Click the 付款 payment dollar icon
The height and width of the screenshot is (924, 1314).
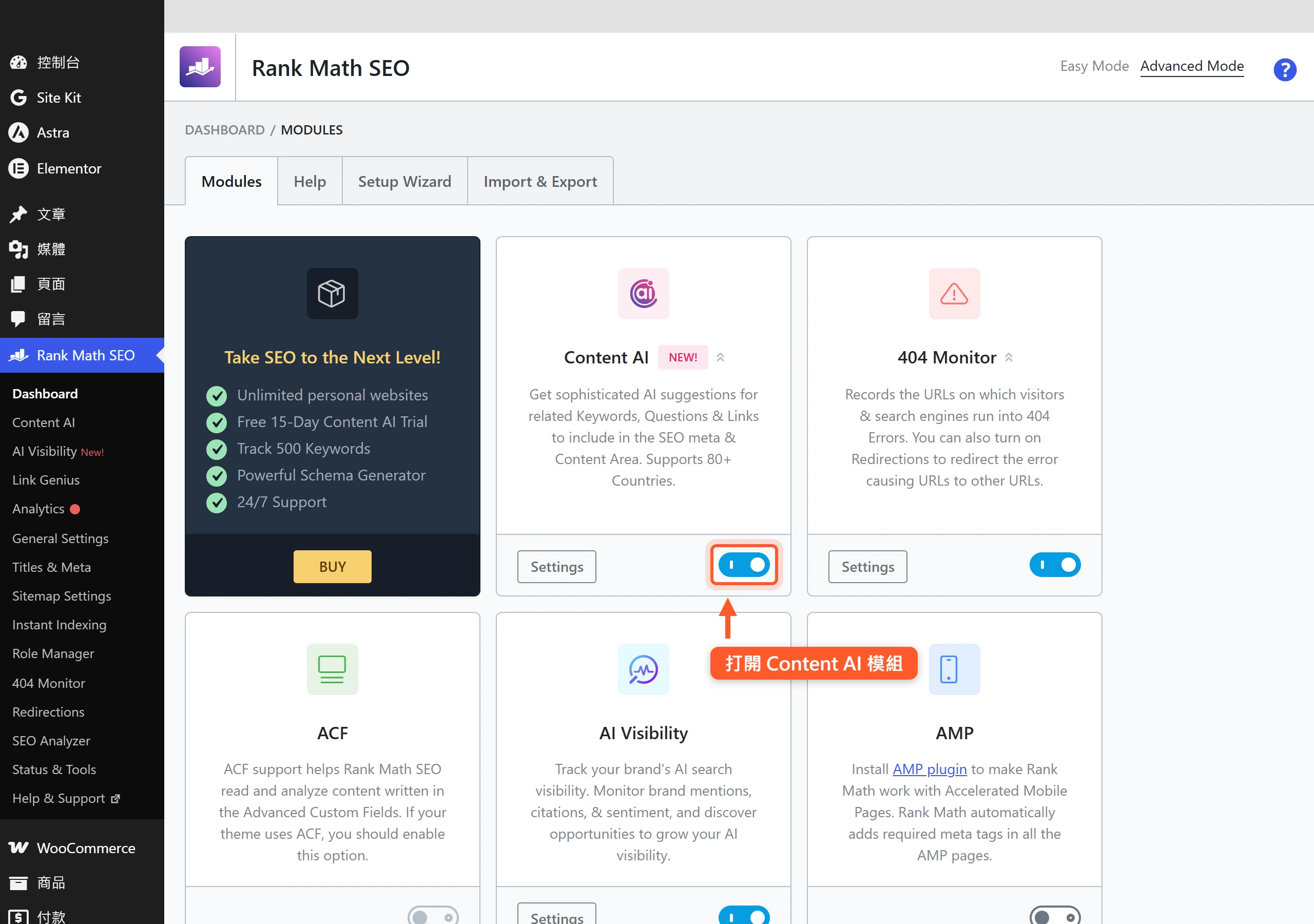click(x=18, y=917)
